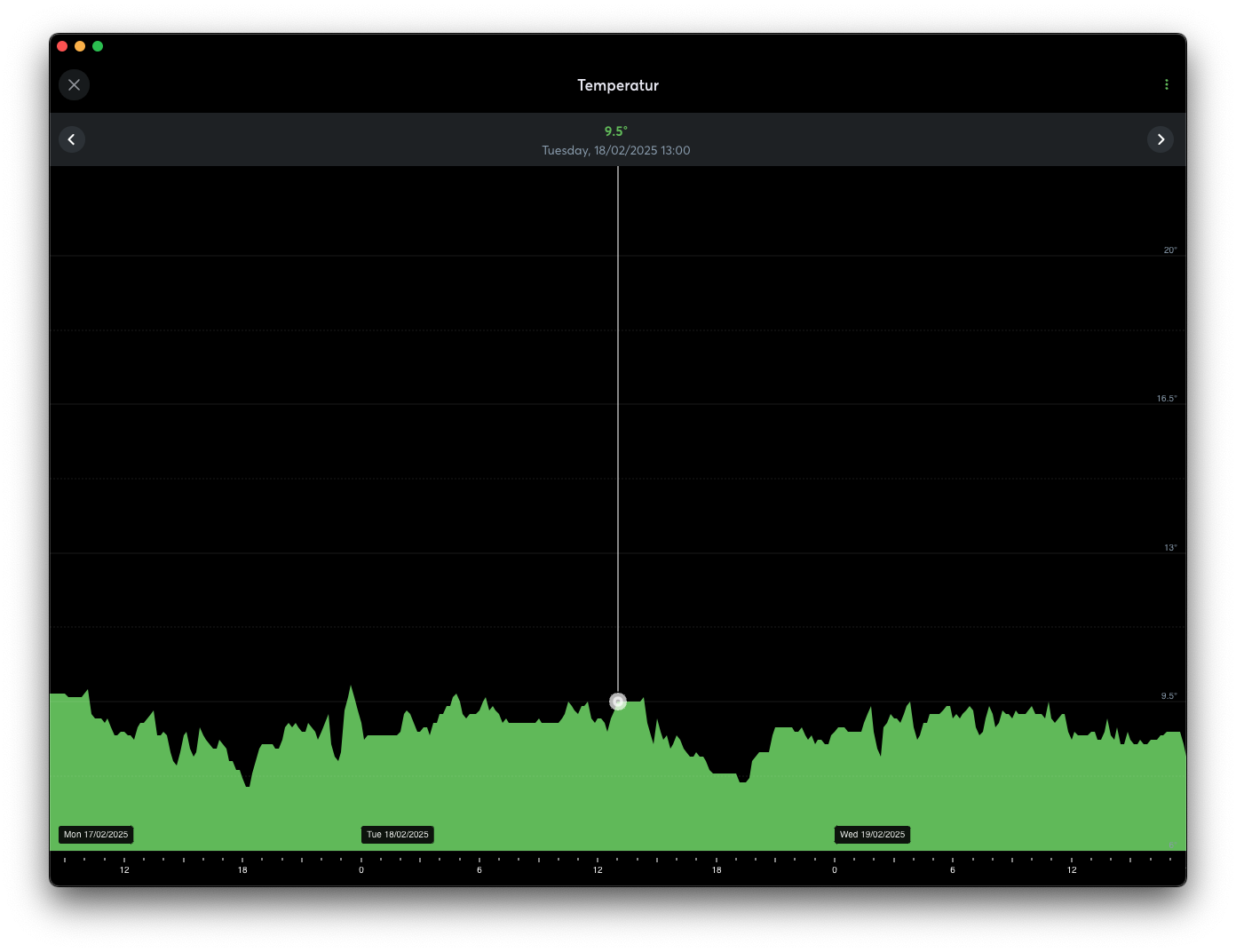Select the Mon 17/02/2025 date label
The image size is (1236, 952).
[x=96, y=835]
